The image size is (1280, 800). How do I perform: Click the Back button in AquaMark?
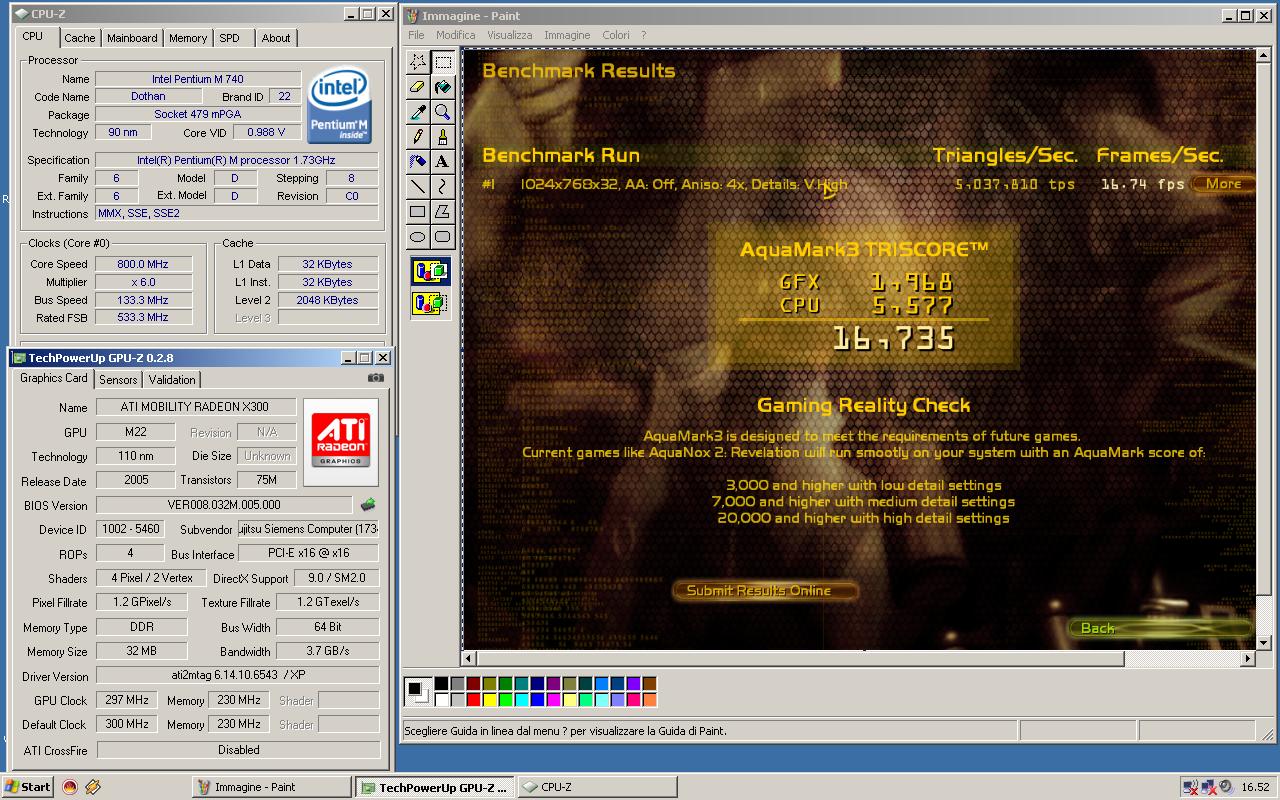(1160, 628)
